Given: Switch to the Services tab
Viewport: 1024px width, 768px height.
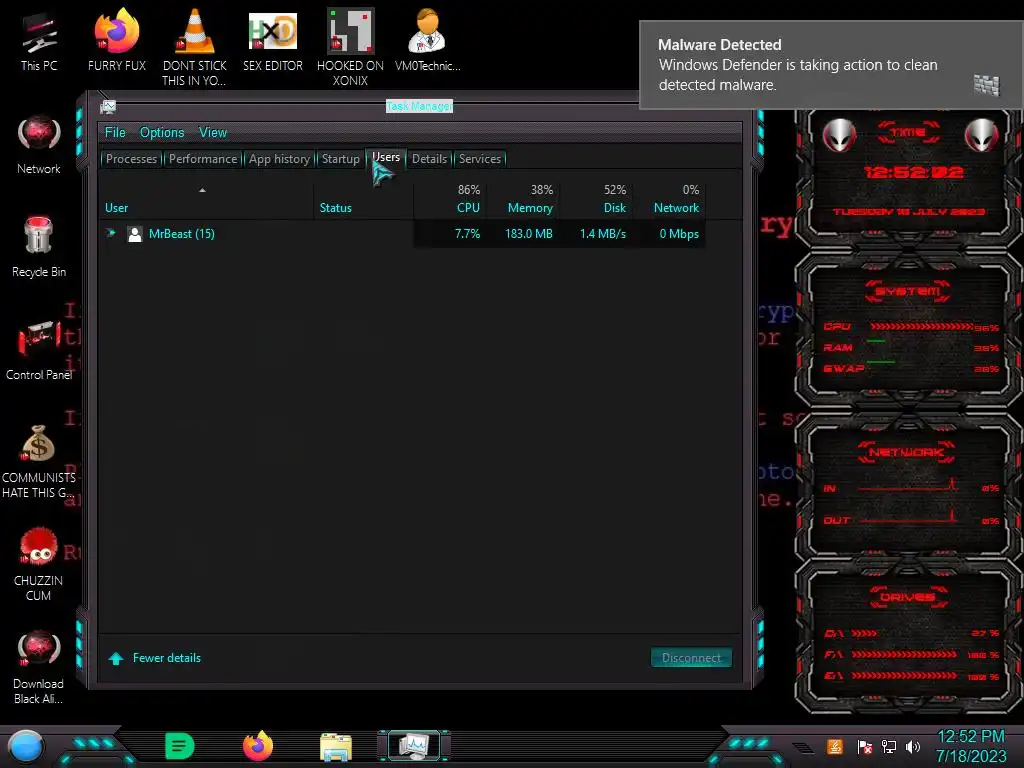Looking at the screenshot, I should (480, 159).
